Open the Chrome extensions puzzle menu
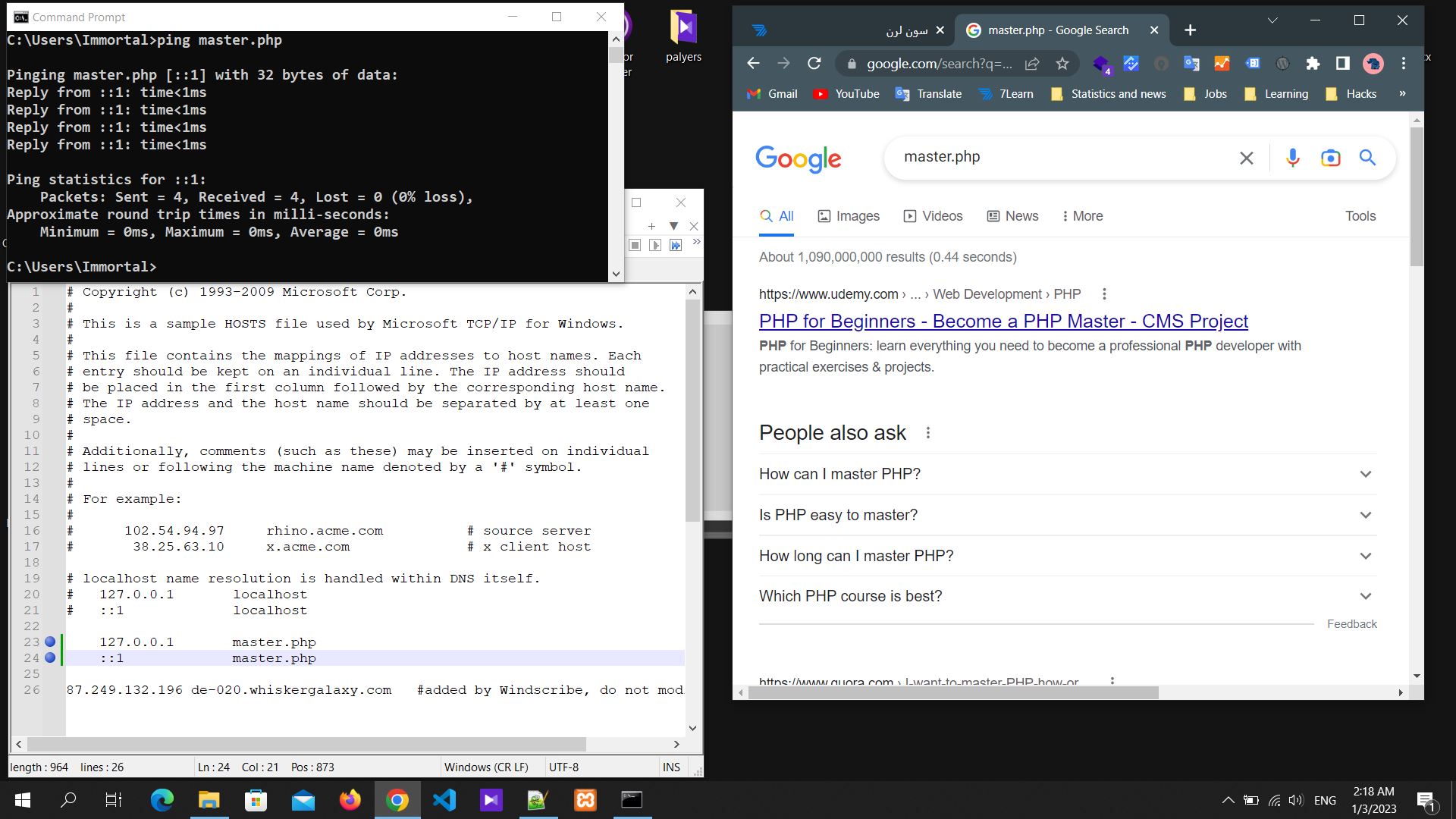Screen dimensions: 1456x819 click(x=1313, y=64)
